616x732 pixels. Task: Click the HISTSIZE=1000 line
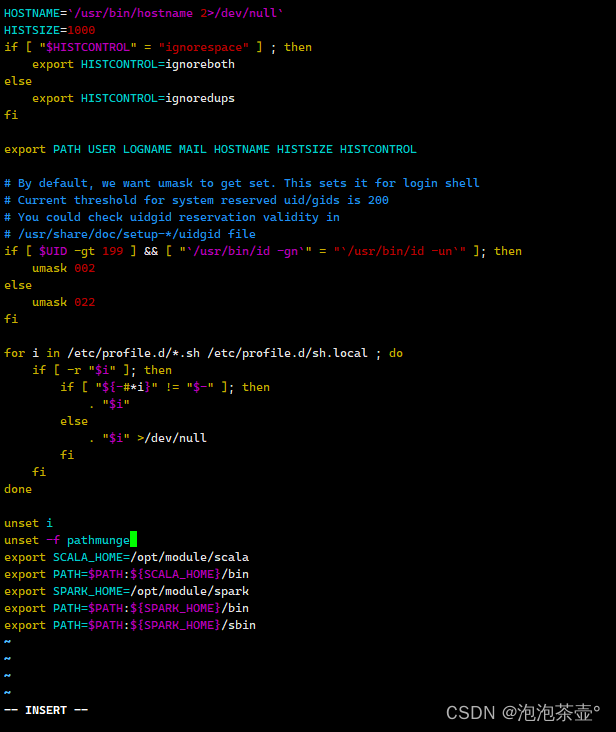(49, 30)
